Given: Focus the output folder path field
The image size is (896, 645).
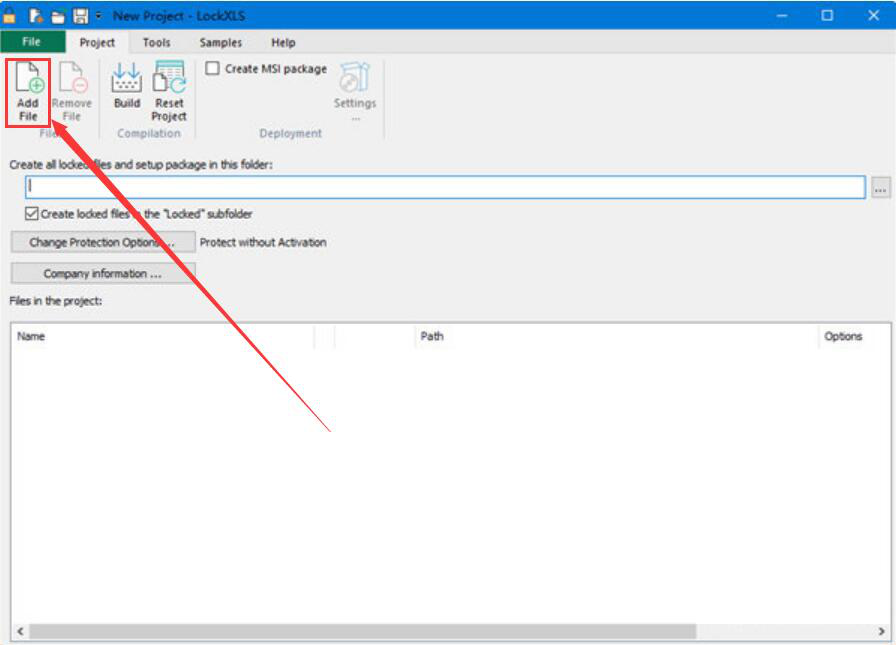Looking at the screenshot, I should coord(445,187).
